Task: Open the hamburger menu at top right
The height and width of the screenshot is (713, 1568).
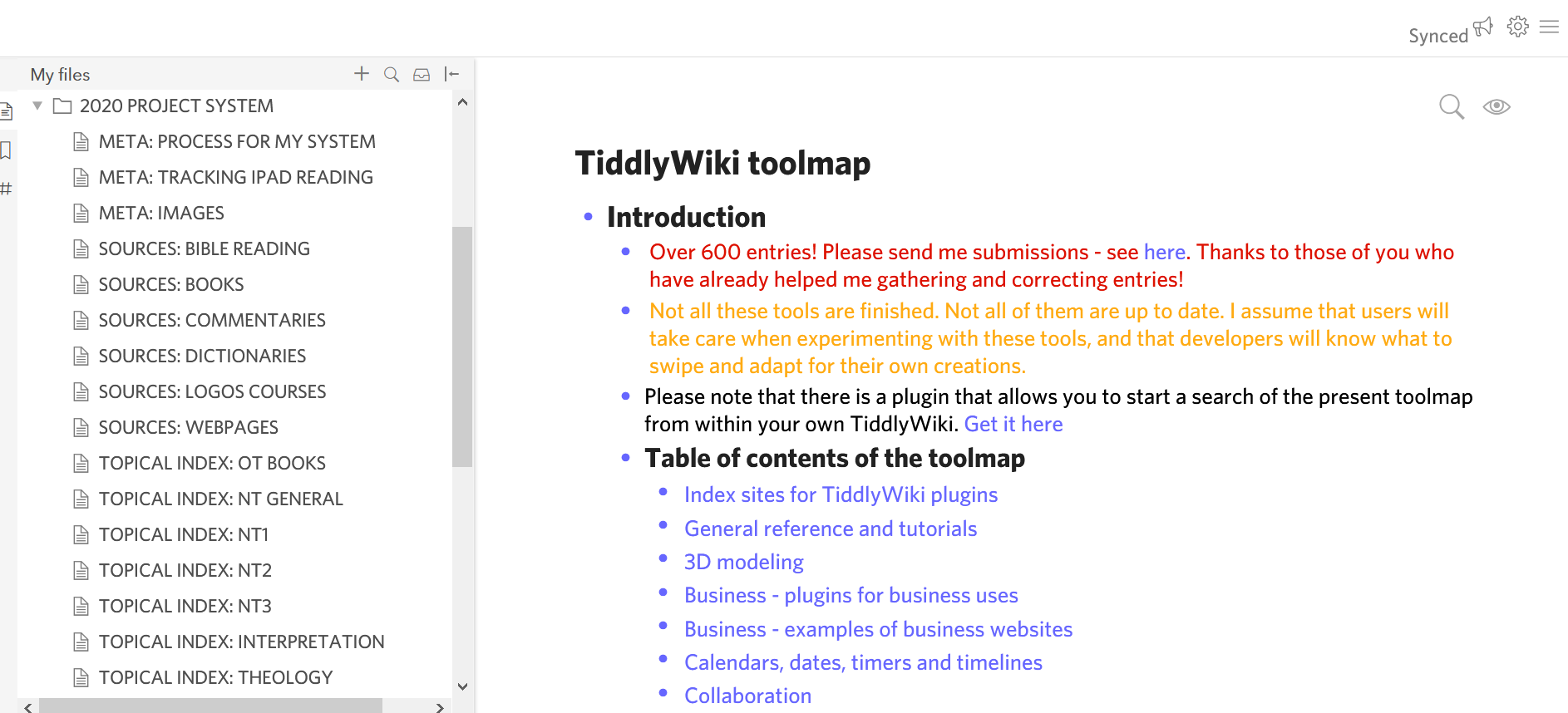Action: 1549,27
